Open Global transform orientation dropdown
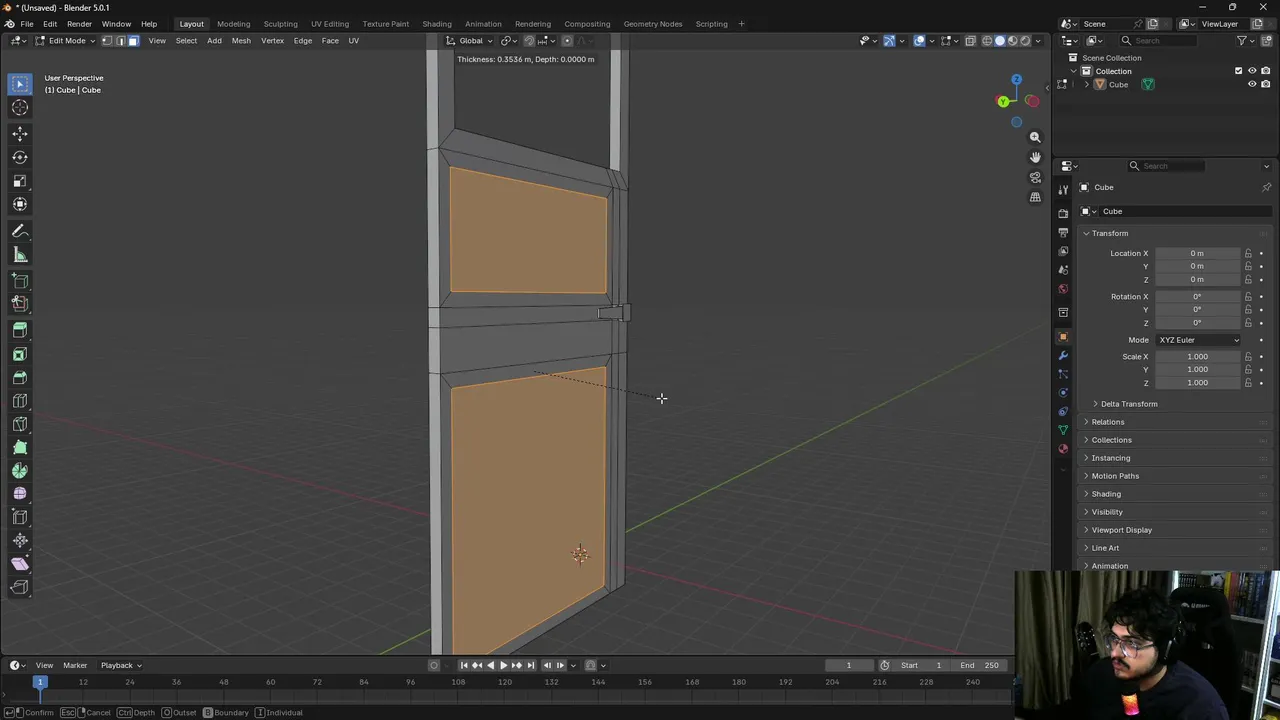Screen dimensions: 1280x720 pos(470,41)
